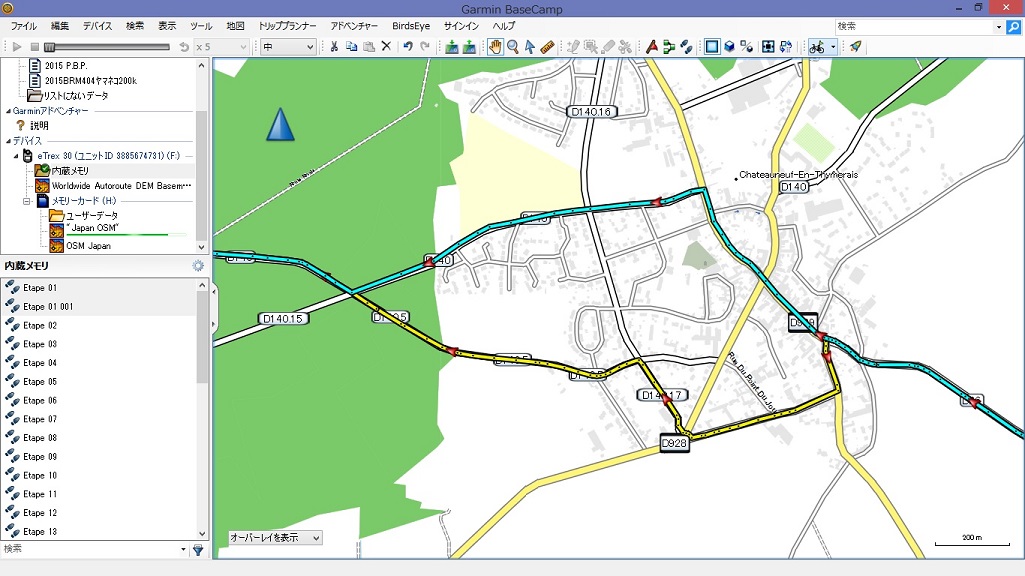Select the ruler measure tool
Screen dimensions: 1025x576
(547, 46)
